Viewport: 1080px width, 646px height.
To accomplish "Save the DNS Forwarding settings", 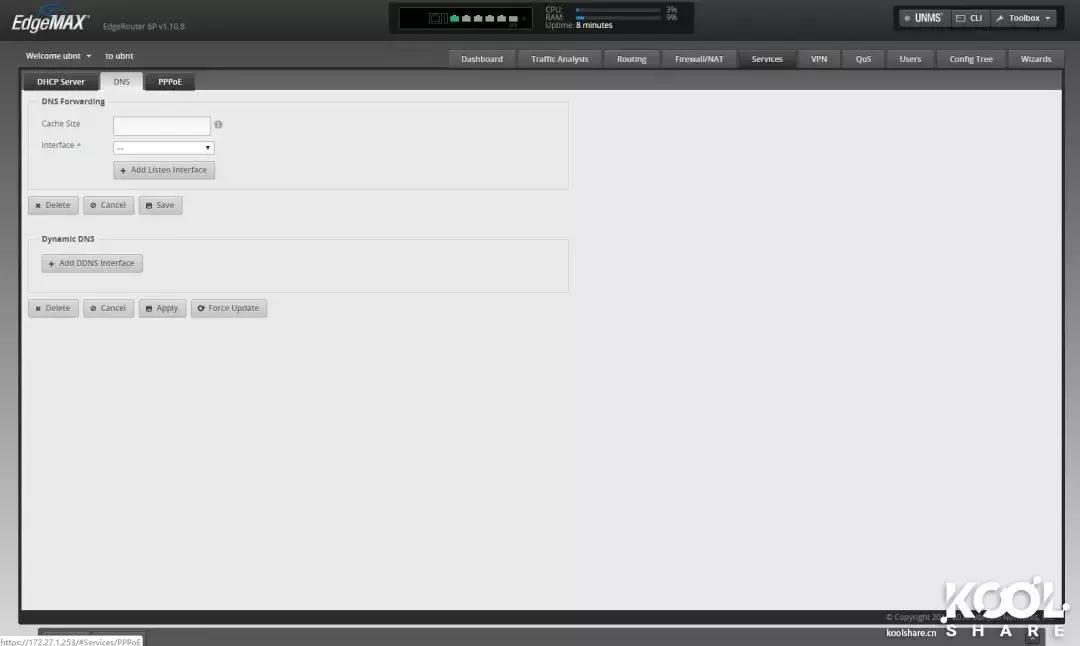I will tap(160, 205).
